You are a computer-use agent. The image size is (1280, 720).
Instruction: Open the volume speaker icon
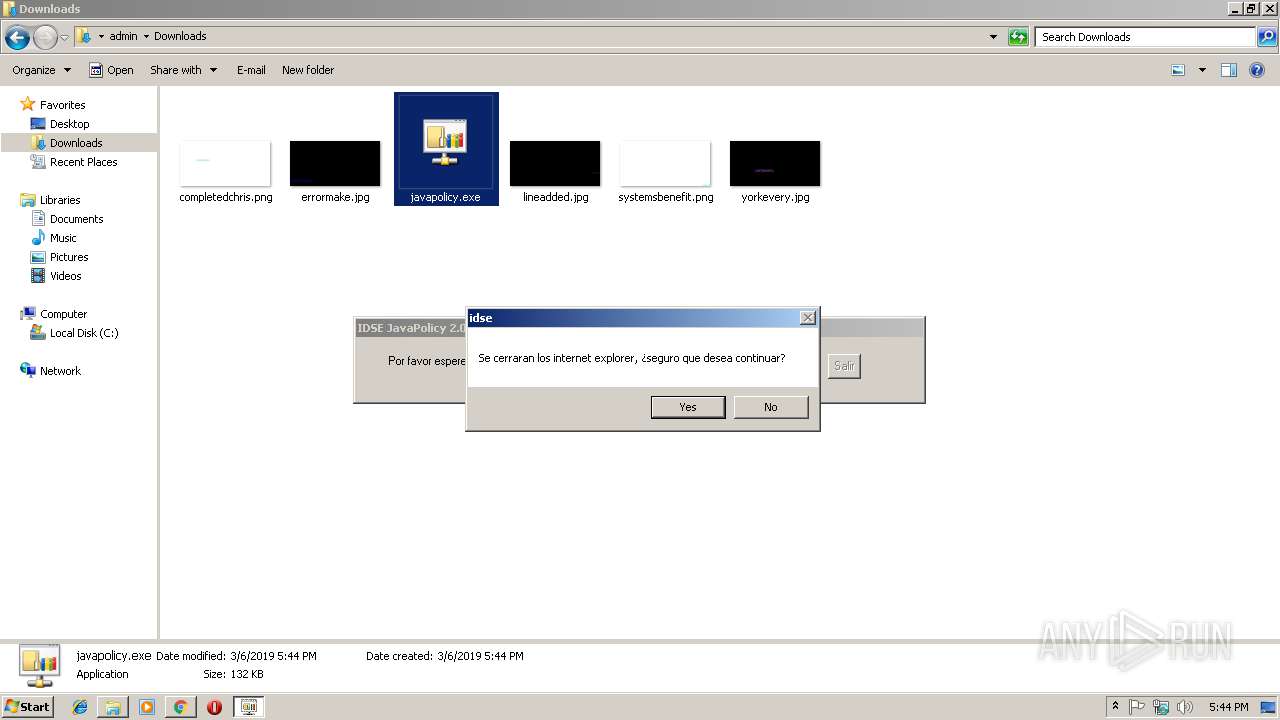(x=1185, y=707)
